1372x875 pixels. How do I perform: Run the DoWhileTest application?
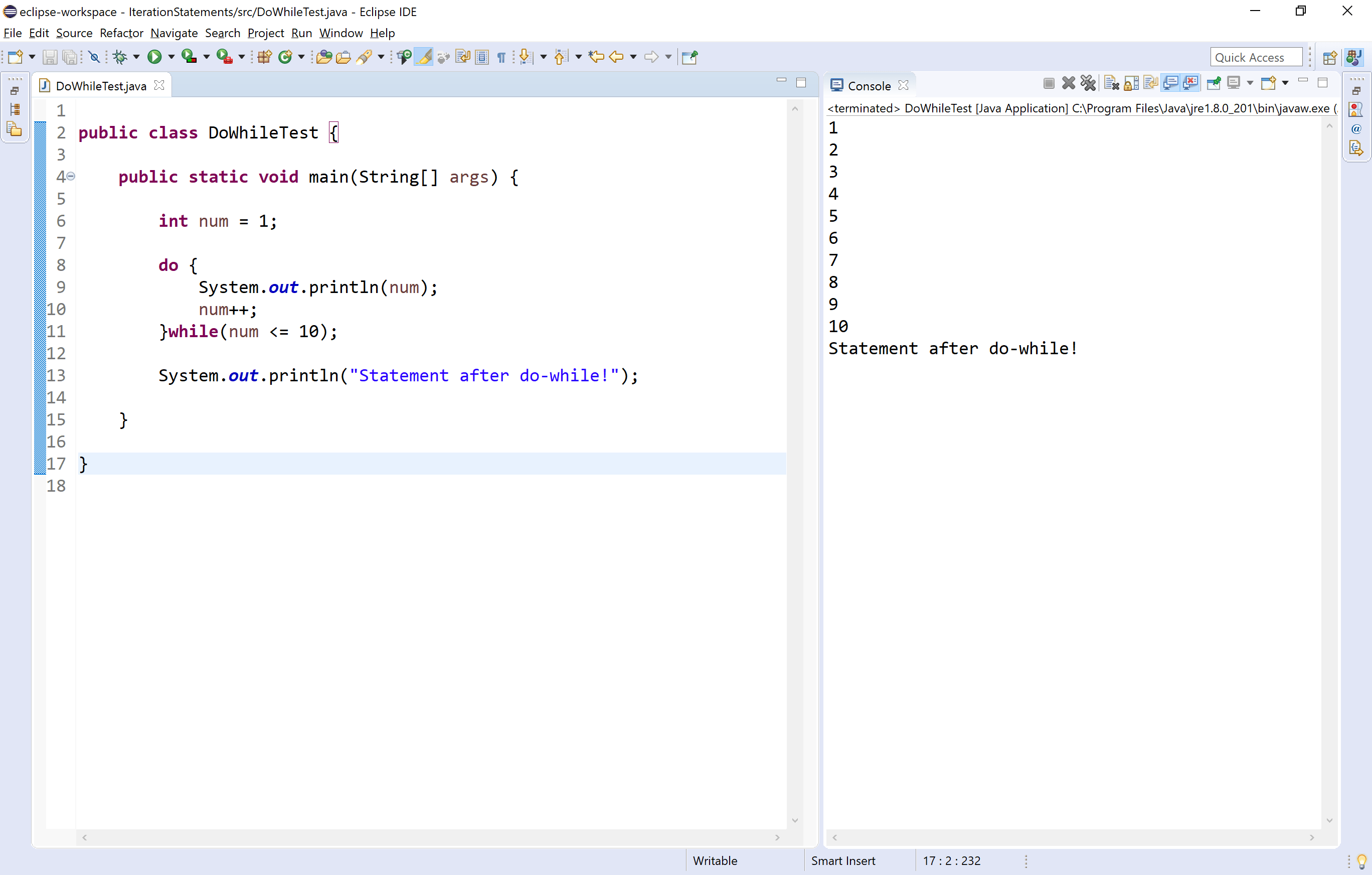pyautogui.click(x=154, y=56)
